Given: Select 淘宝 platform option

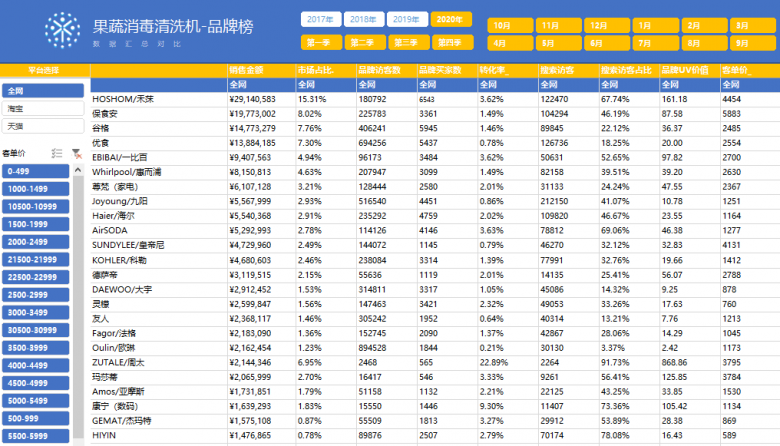Looking at the screenshot, I should 42,108.
